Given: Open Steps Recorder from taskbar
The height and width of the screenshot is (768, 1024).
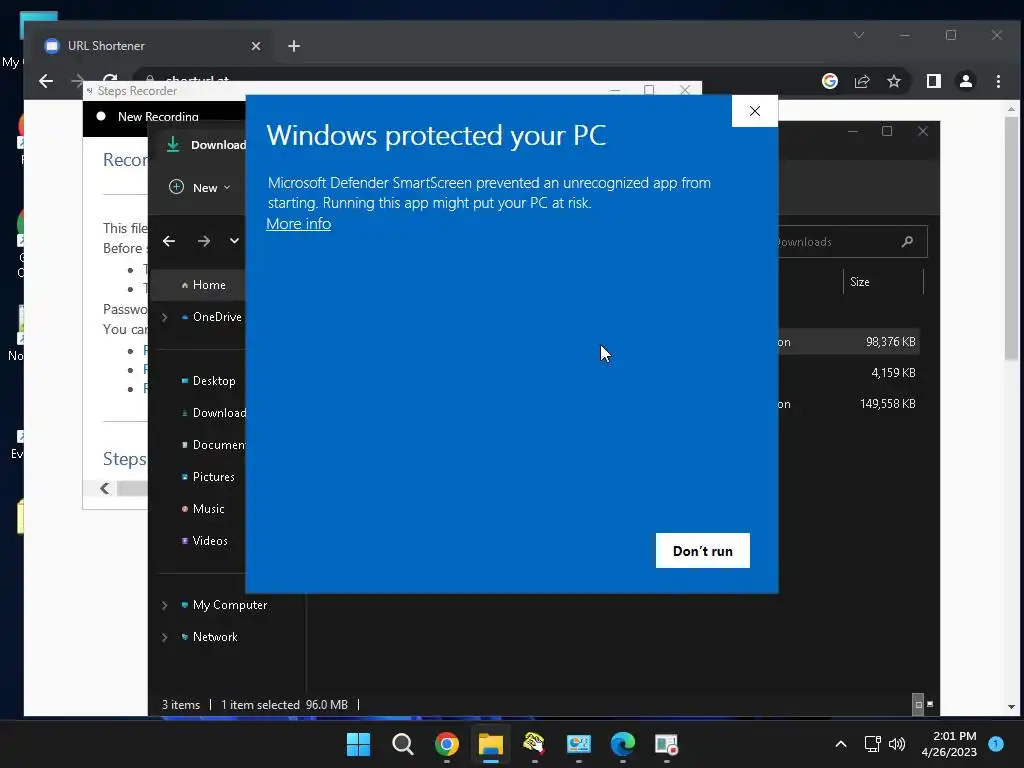Looking at the screenshot, I should point(667,744).
